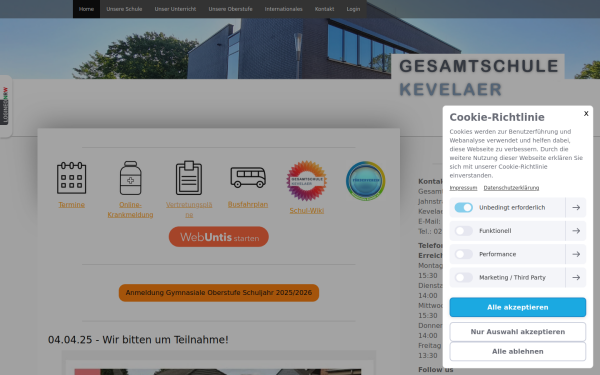
Task: Select the Home menu item
Action: point(86,9)
